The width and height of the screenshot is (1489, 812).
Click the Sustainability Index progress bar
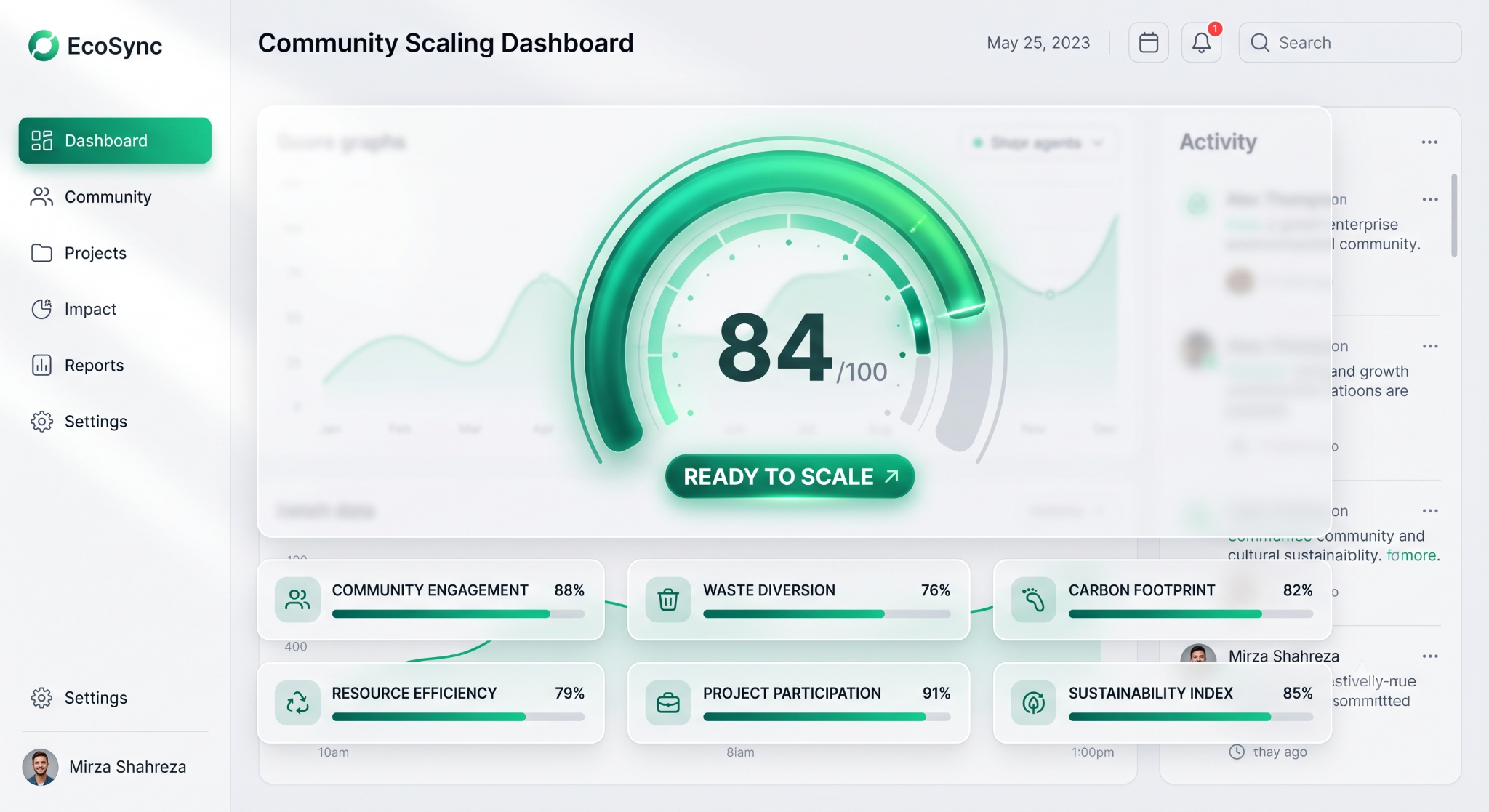[x=1191, y=717]
